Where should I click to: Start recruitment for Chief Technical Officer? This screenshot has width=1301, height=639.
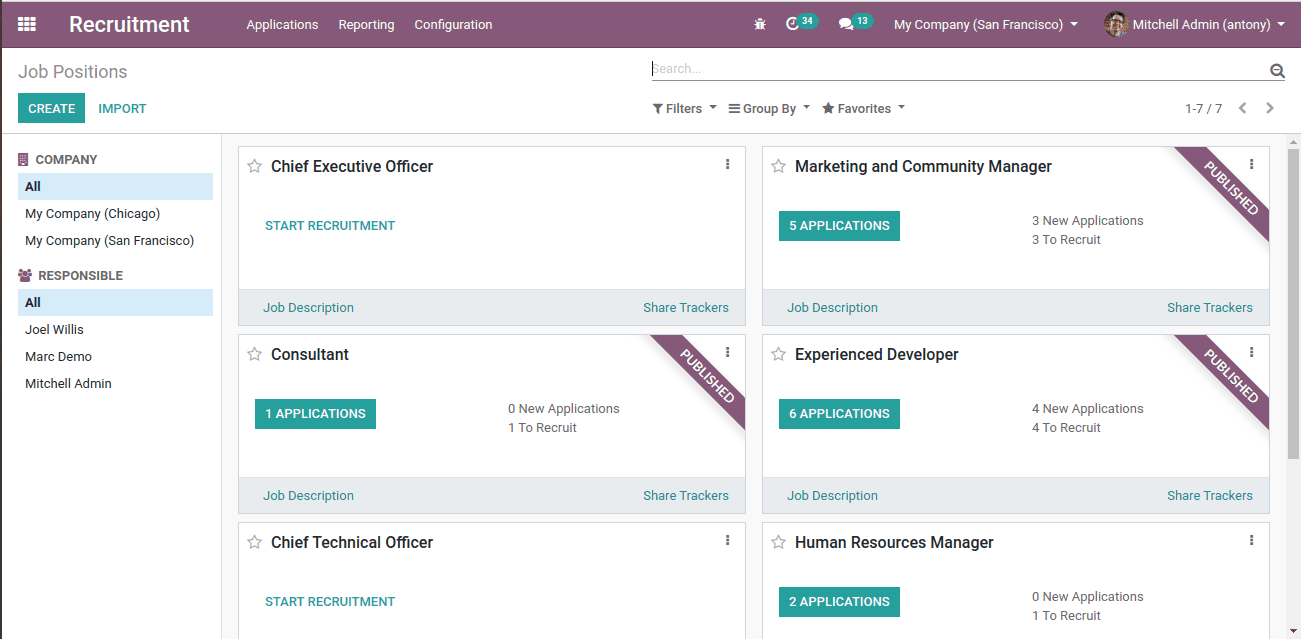coord(330,602)
